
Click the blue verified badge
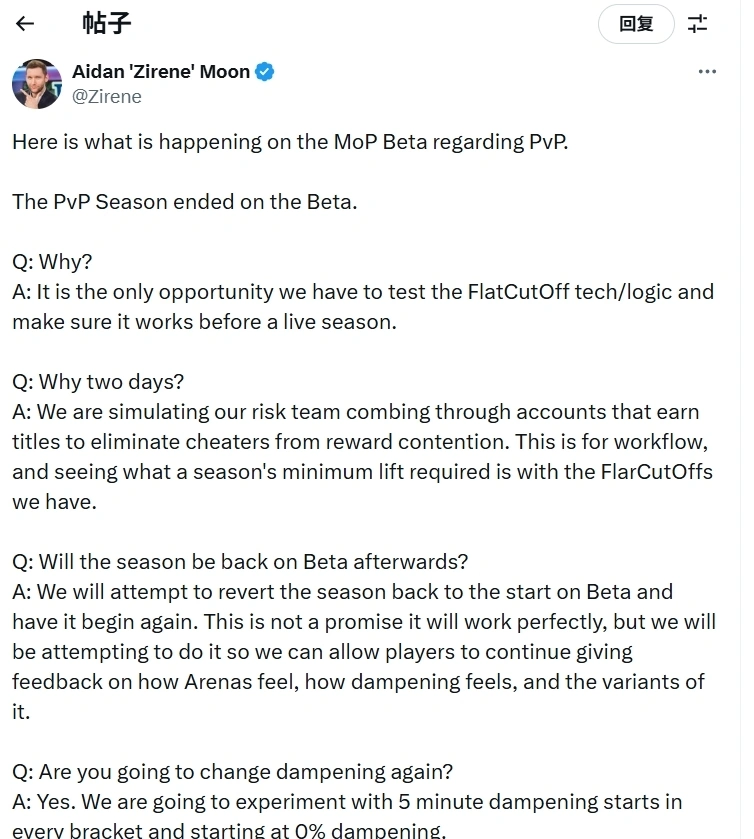point(264,72)
